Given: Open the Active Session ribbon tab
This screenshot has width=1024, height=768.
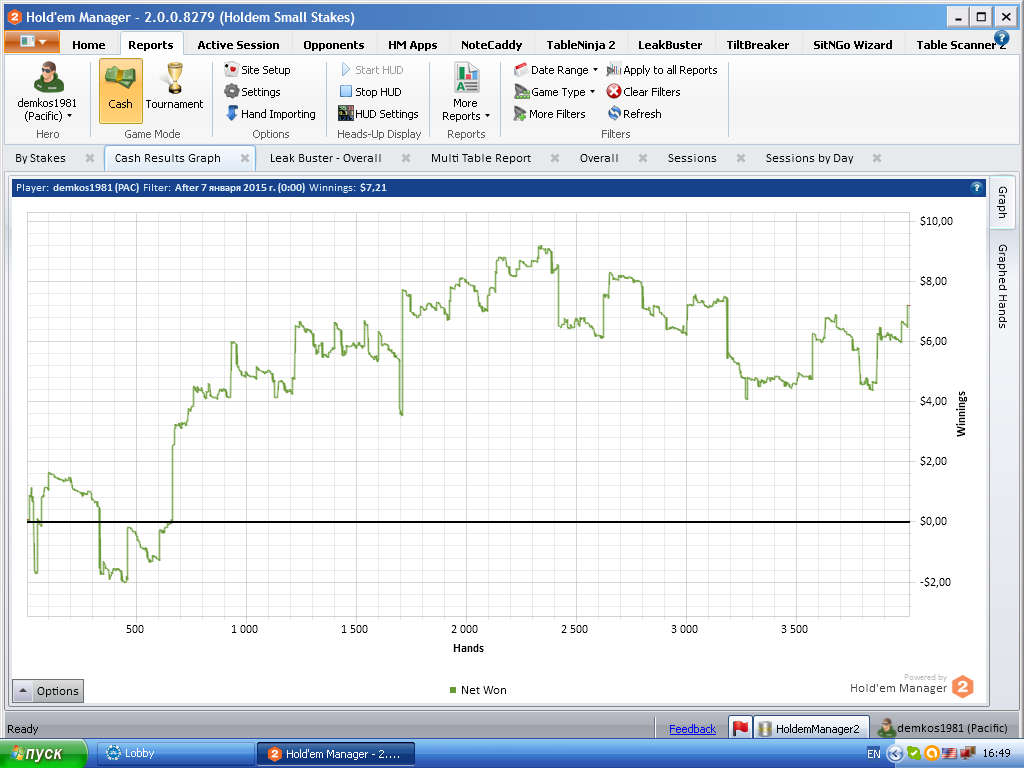Looking at the screenshot, I should point(238,45).
